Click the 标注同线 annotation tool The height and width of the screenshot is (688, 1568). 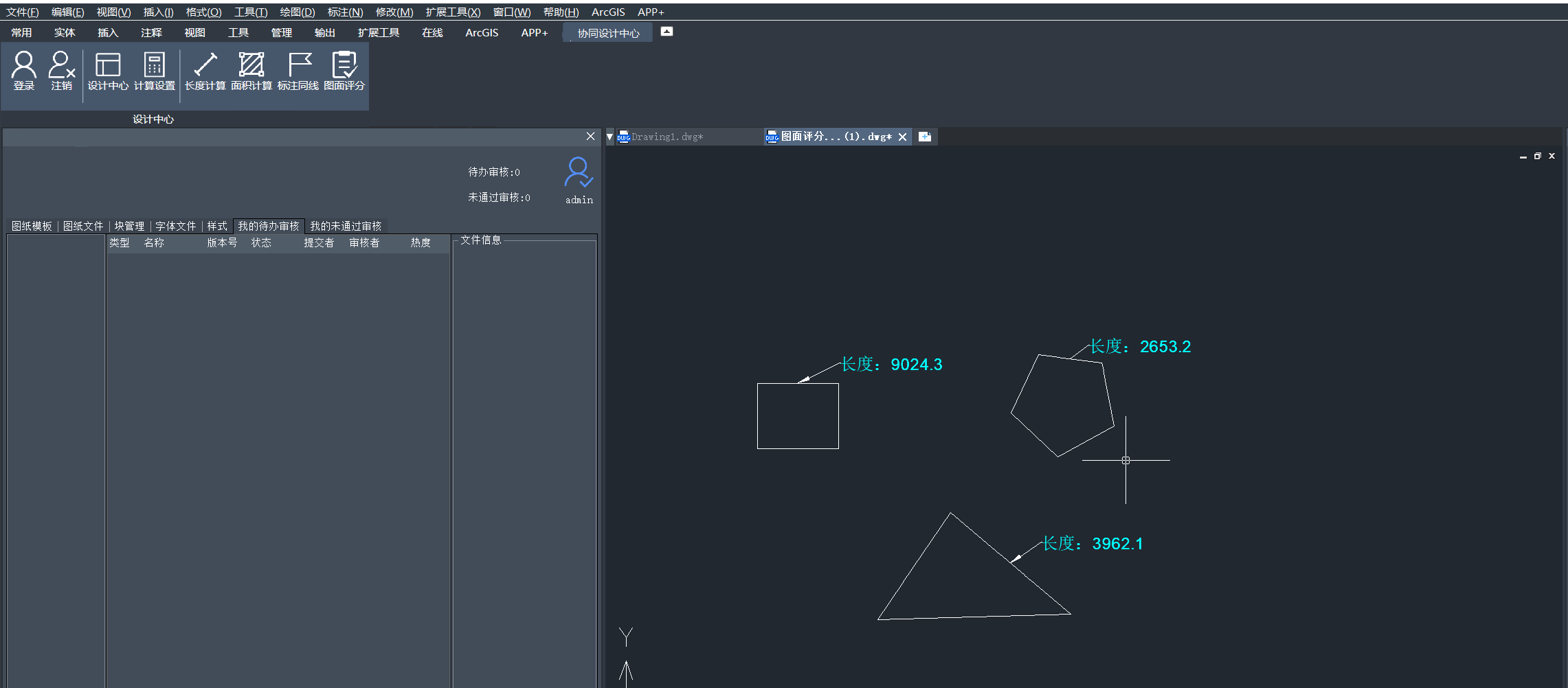coord(298,71)
